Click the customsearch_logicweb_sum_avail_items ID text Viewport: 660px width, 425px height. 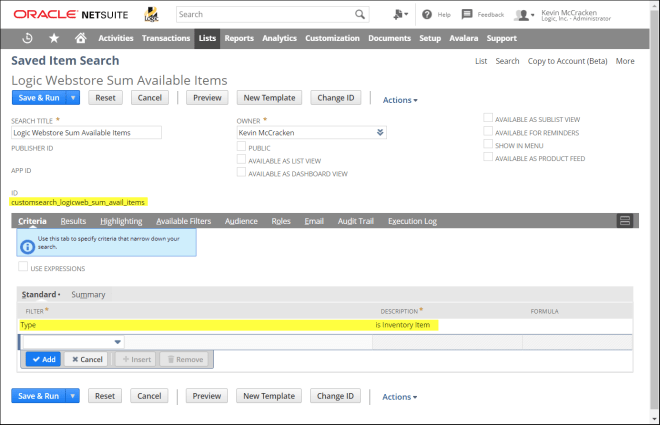click(x=78, y=202)
